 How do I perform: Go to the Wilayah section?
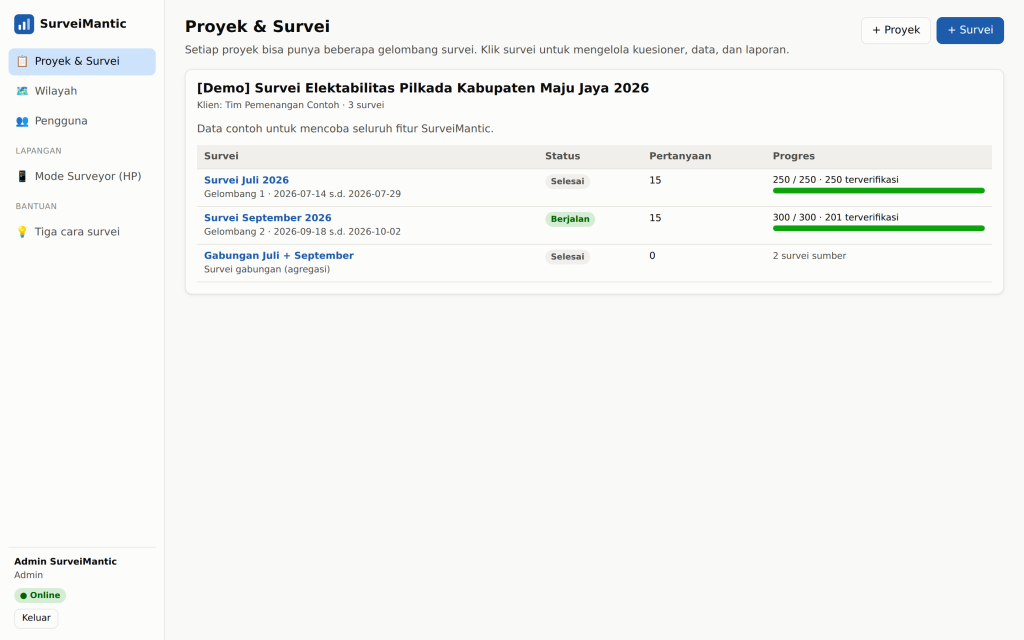coord(82,91)
